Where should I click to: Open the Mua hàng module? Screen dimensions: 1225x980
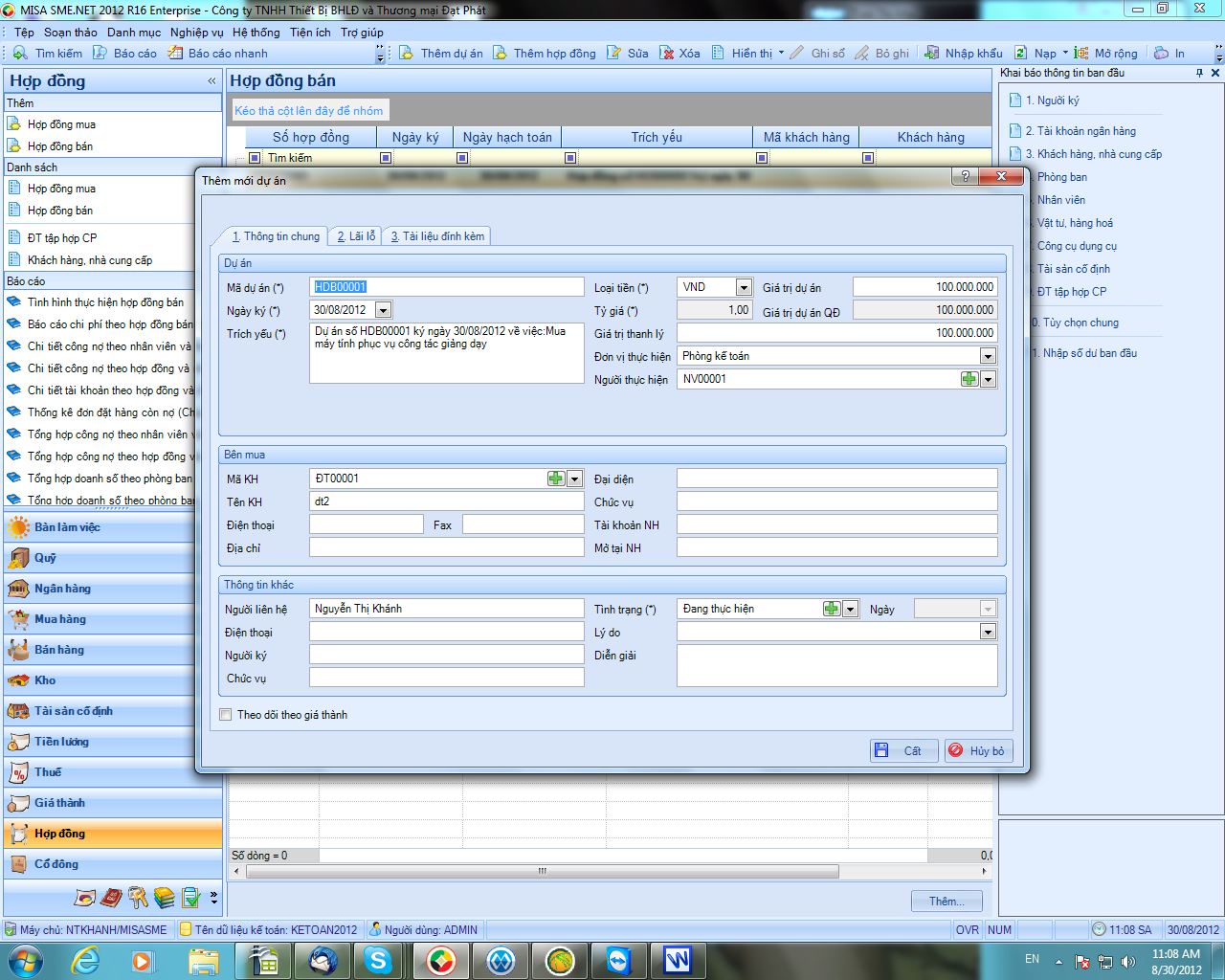pos(113,619)
